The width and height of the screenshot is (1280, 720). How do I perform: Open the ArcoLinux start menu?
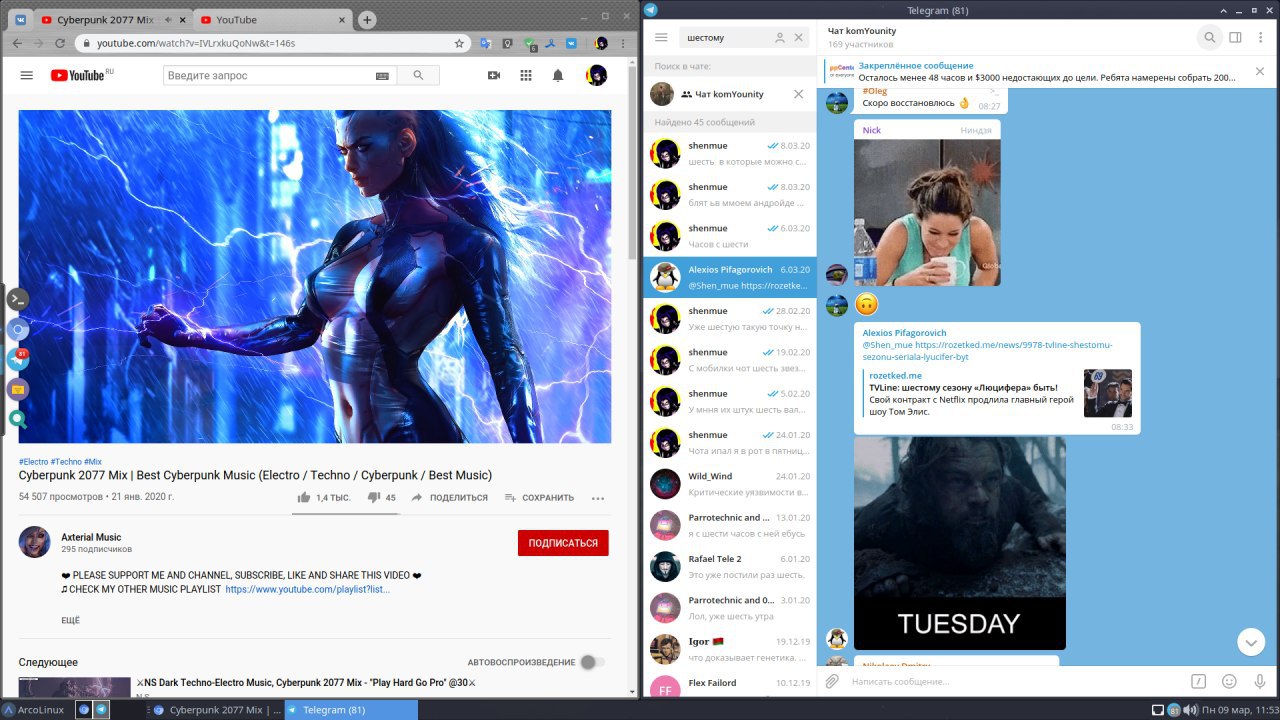pos(34,710)
